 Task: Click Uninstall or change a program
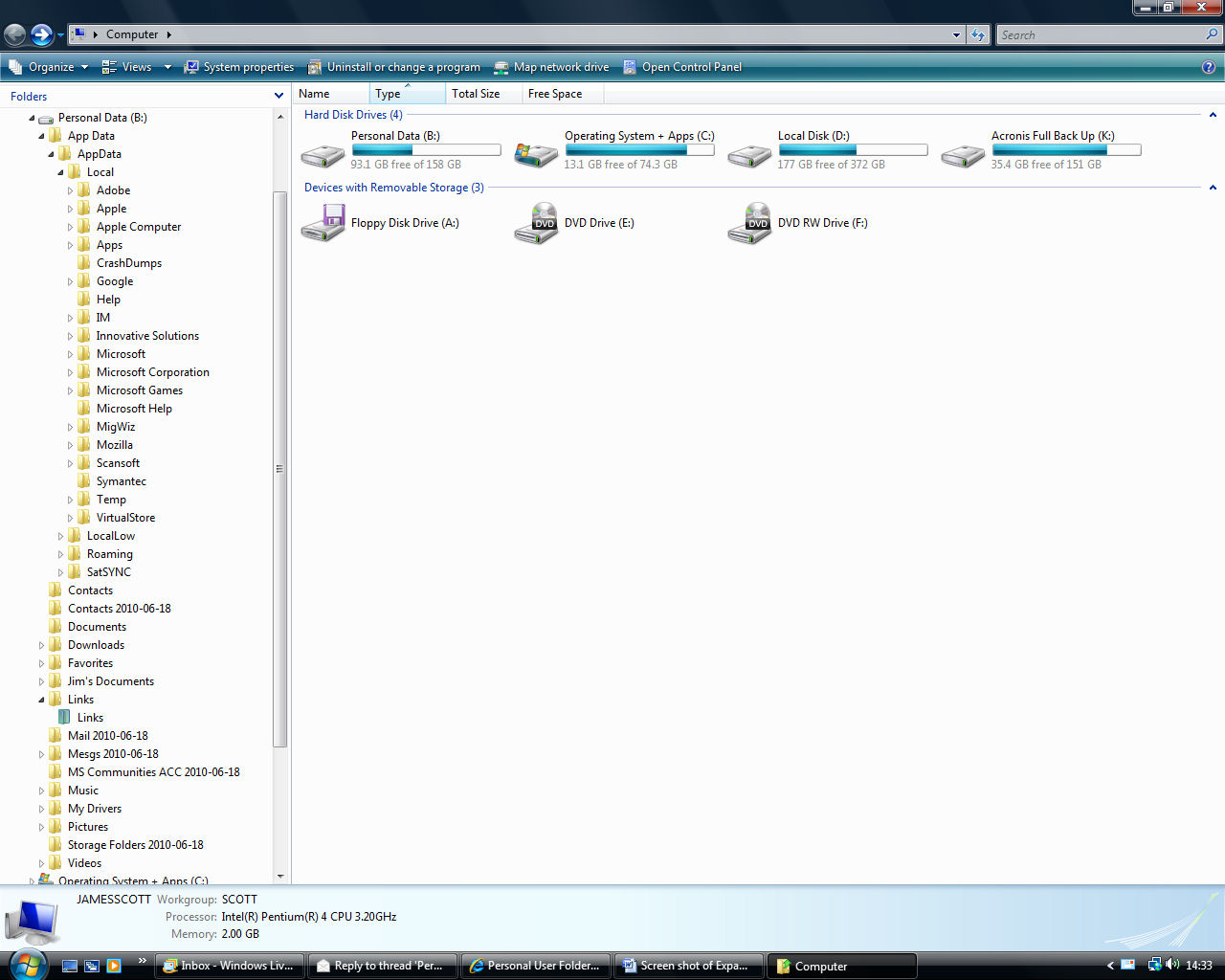pyautogui.click(x=393, y=67)
